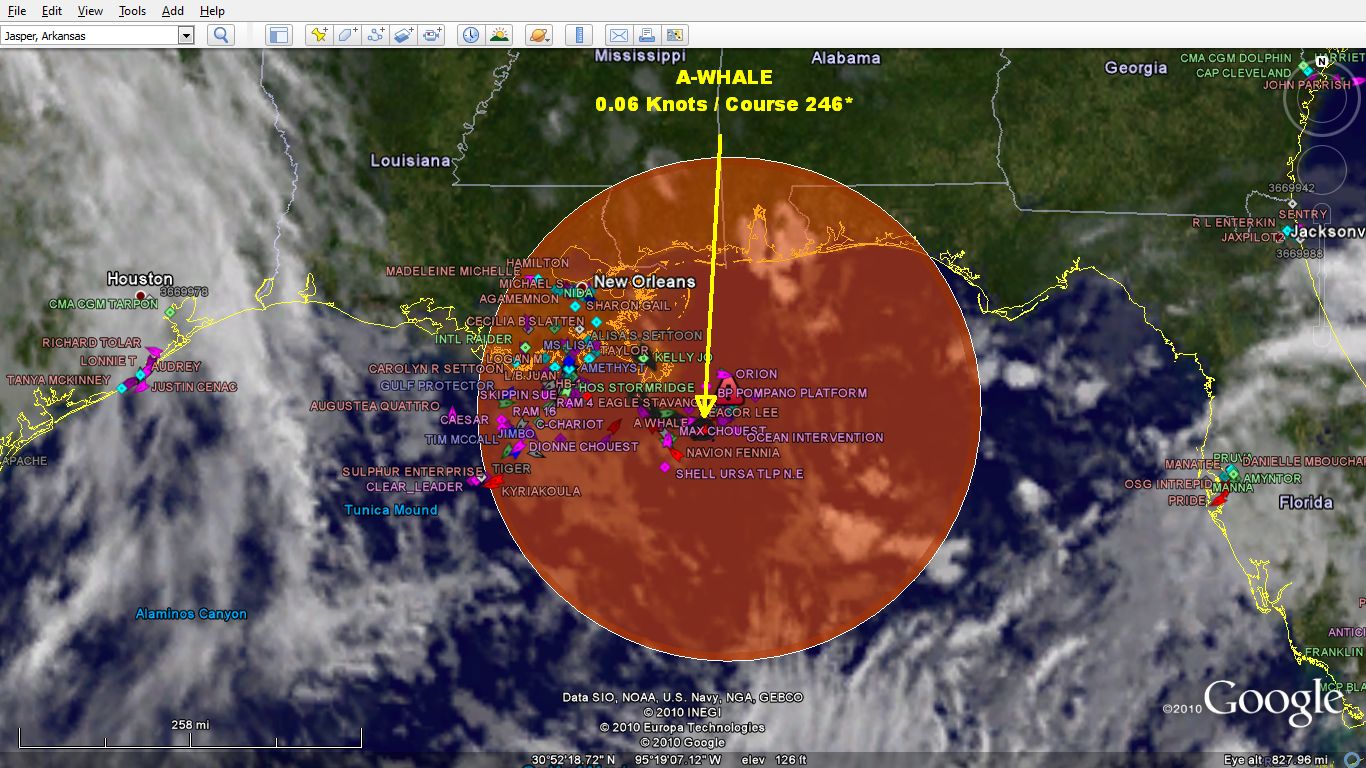The height and width of the screenshot is (768, 1366).
Task: Click the cyan diamond marker by JAXPILOT2
Action: 1287,231
